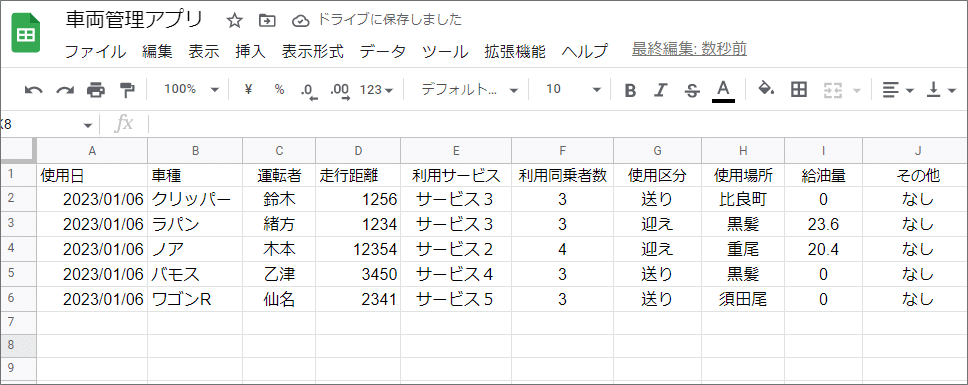Viewport: 968px width, 385px height.
Task: Click the select-all corner box
Action: [x=19, y=150]
